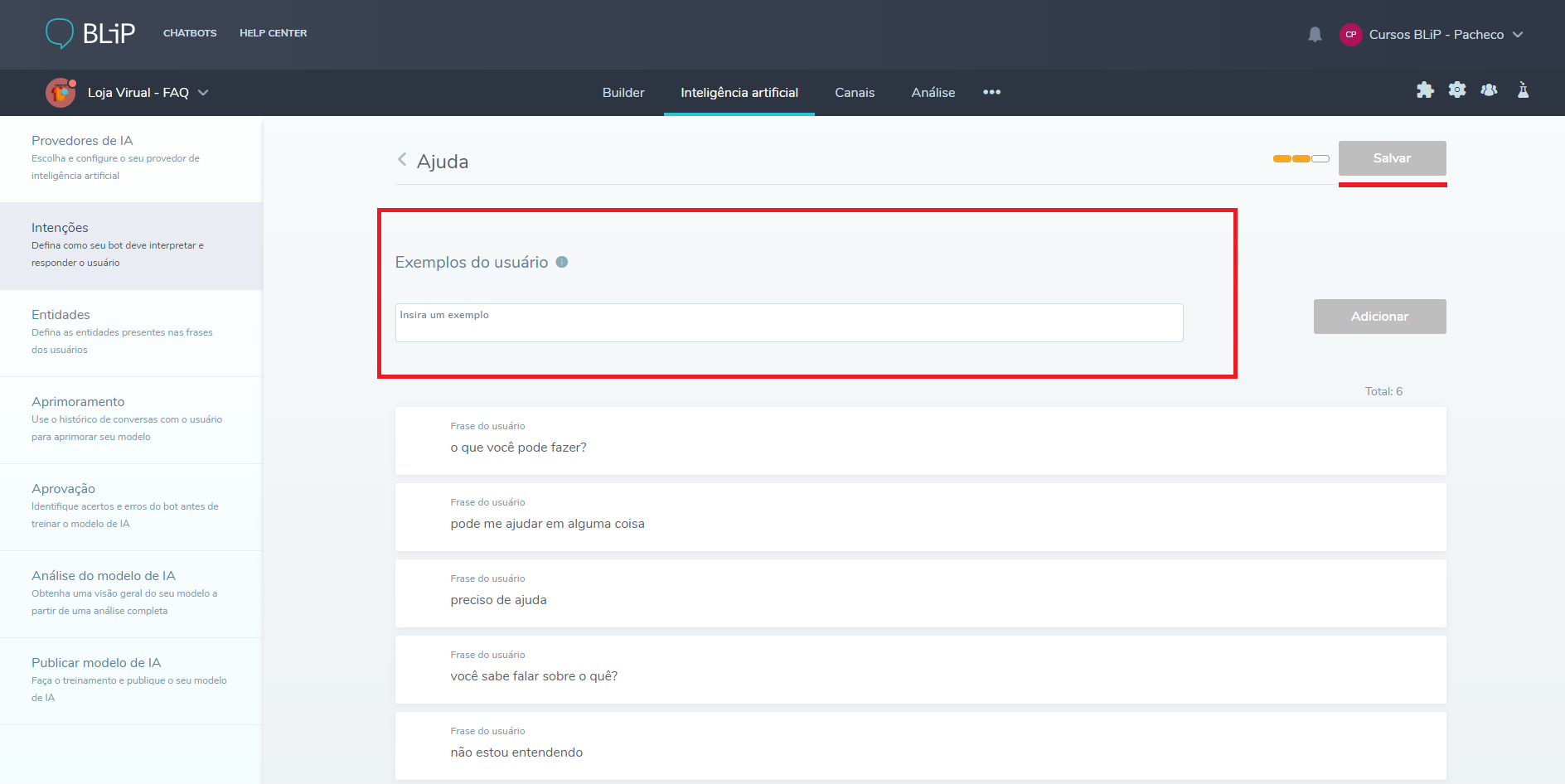1565x784 pixels.
Task: Click the Adicionar button
Action: click(x=1379, y=317)
